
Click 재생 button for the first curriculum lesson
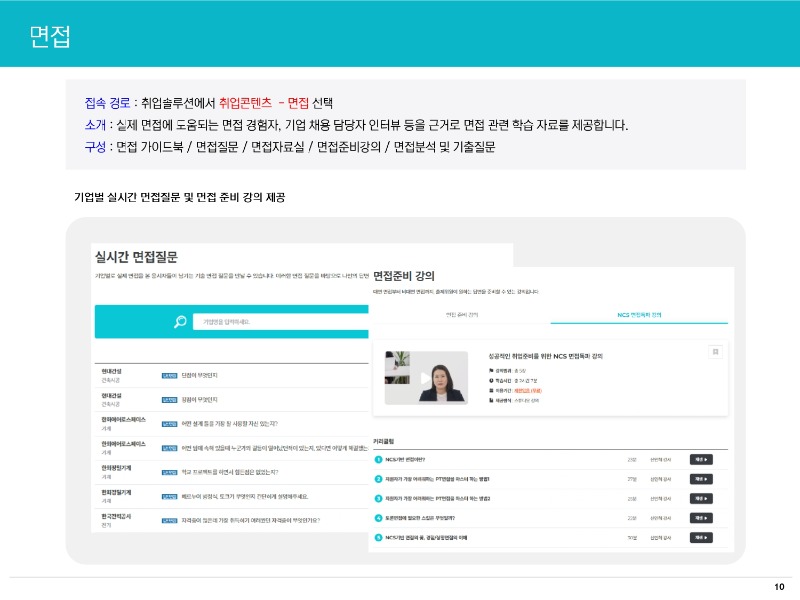[x=700, y=460]
